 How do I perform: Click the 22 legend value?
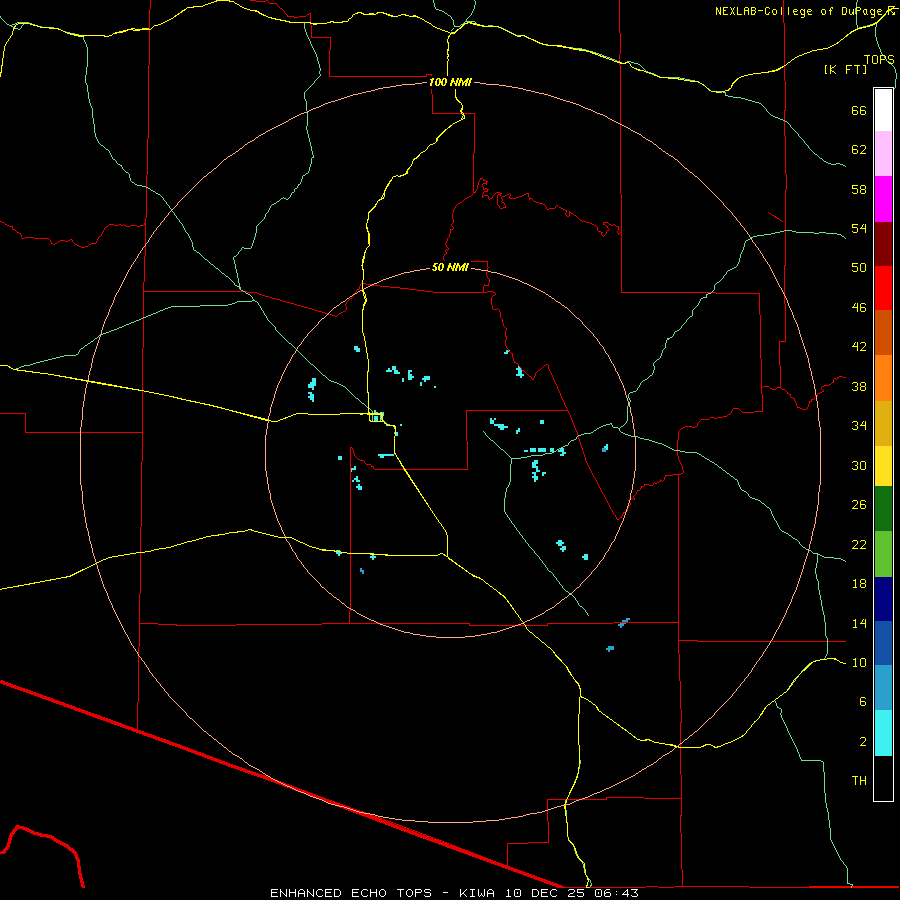(x=859, y=544)
